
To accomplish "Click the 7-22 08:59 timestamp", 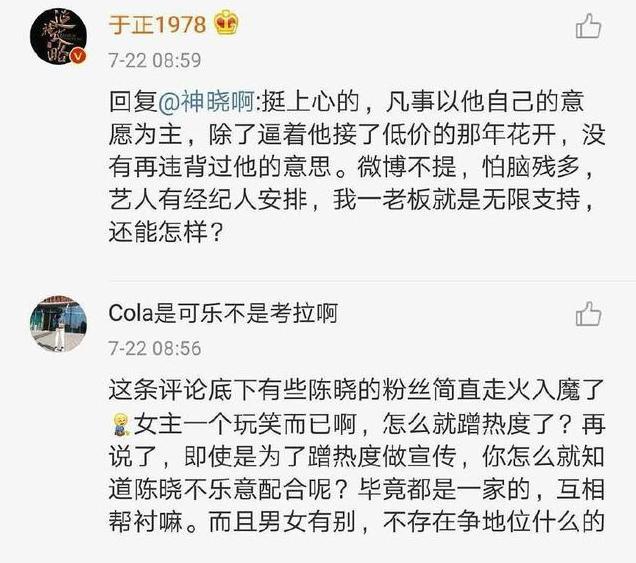I will (x=155, y=60).
